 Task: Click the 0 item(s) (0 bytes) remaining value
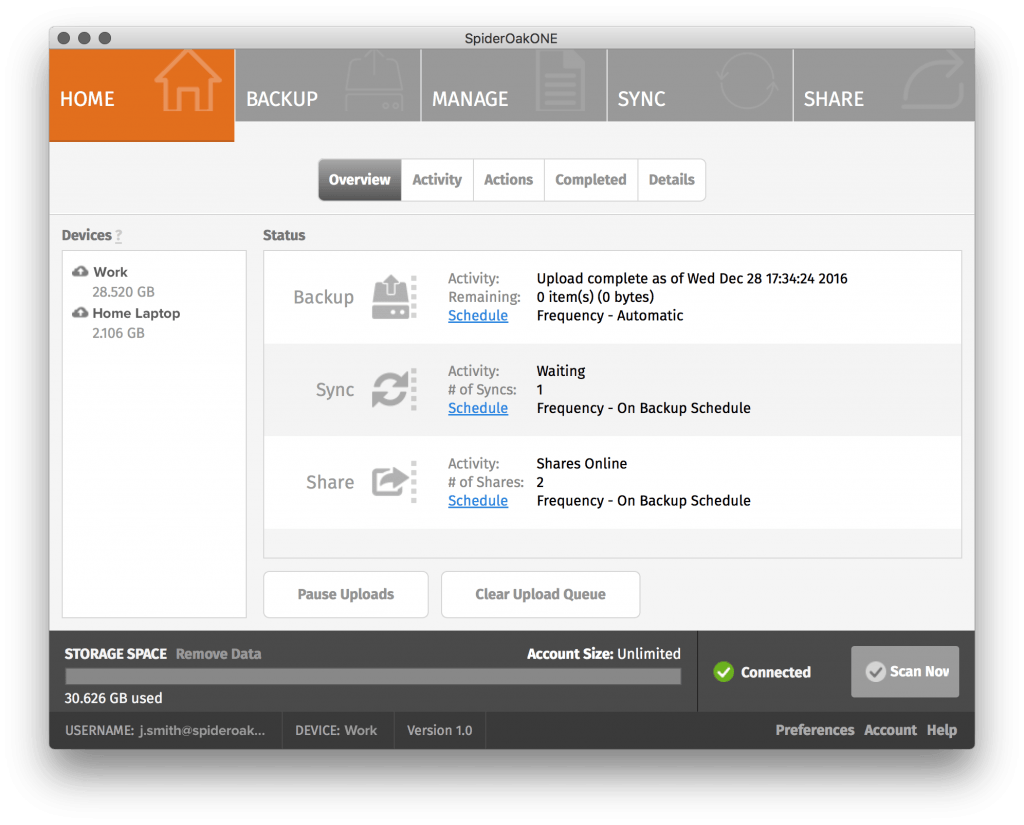[595, 297]
